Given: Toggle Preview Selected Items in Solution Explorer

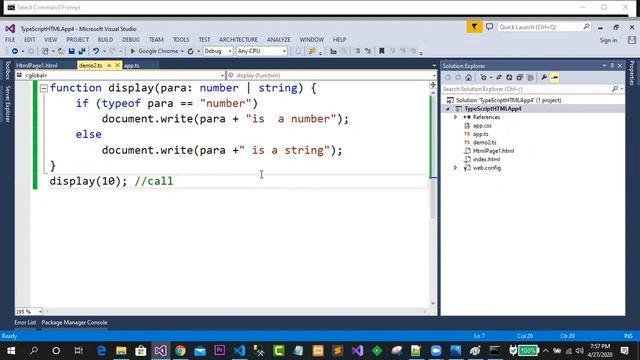Looking at the screenshot, I should pyautogui.click(x=555, y=78).
